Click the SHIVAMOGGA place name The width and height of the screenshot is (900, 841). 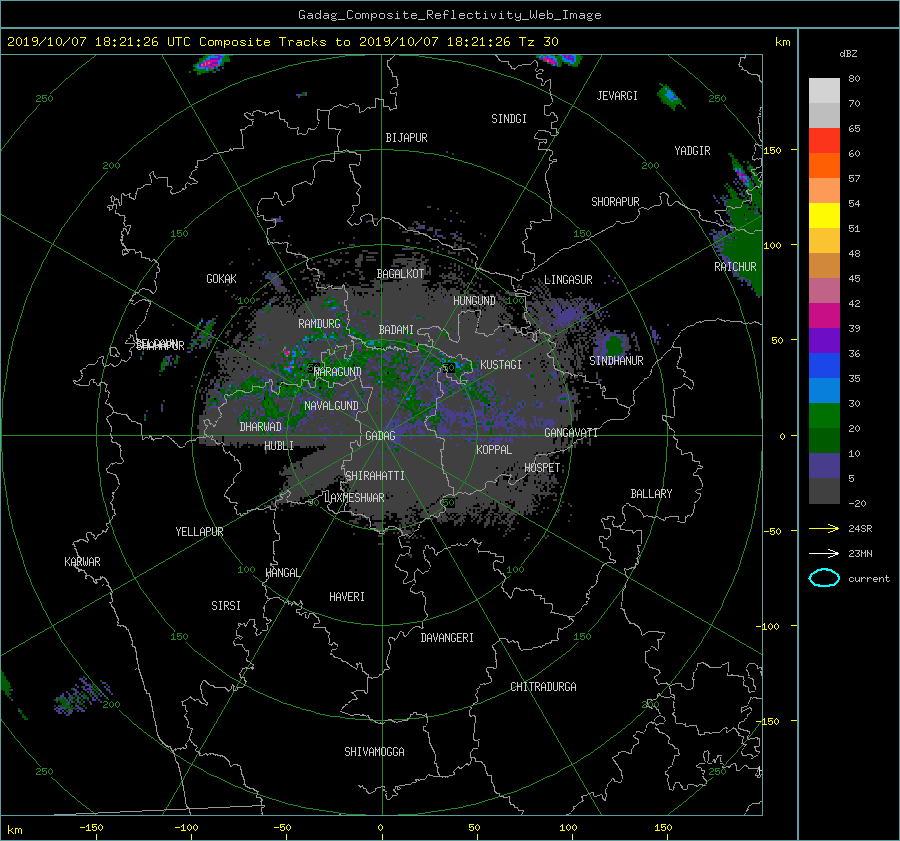pyautogui.click(x=374, y=752)
